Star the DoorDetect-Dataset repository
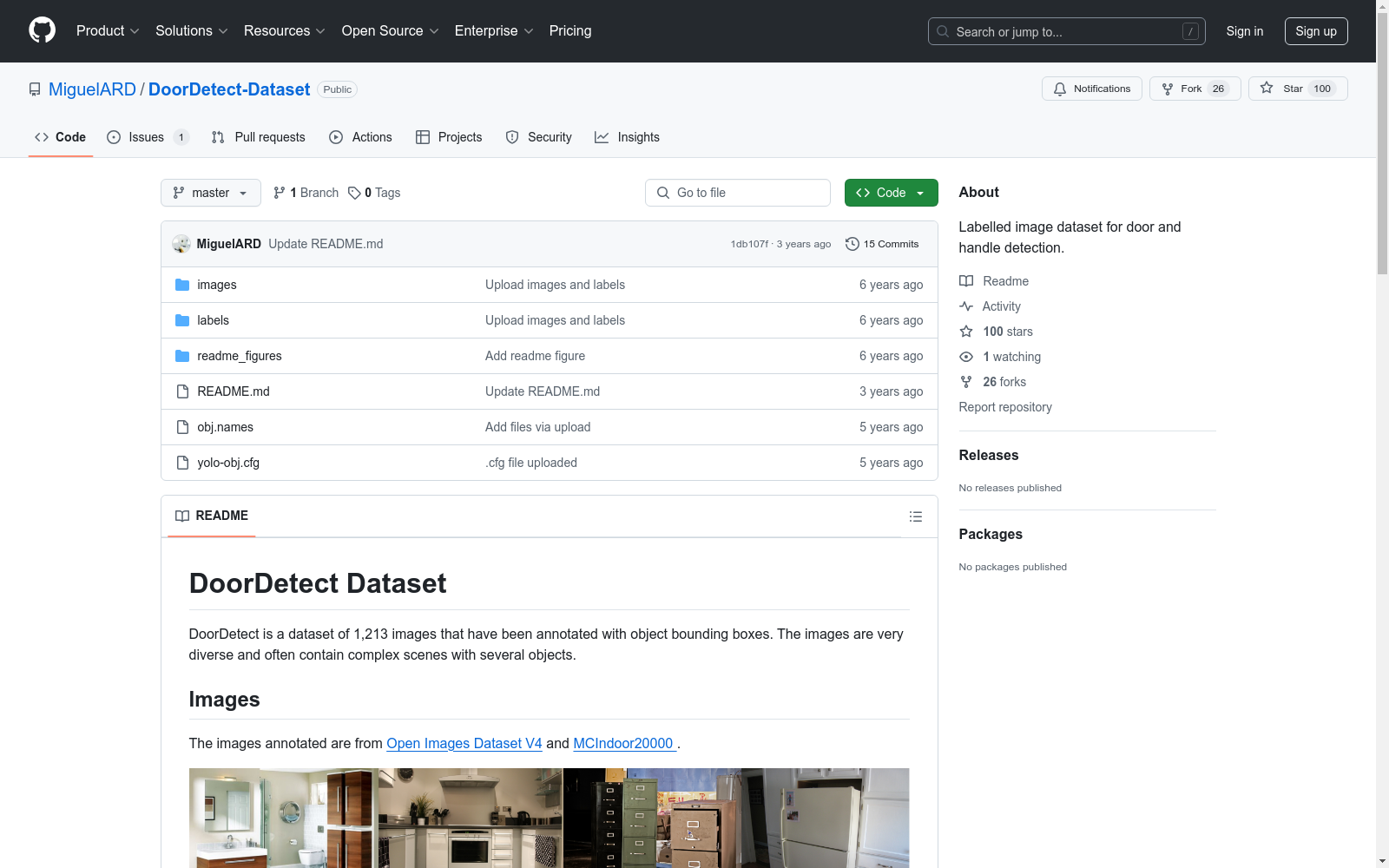Screen dimensions: 1389x868 pyautogui.click(x=1297, y=89)
